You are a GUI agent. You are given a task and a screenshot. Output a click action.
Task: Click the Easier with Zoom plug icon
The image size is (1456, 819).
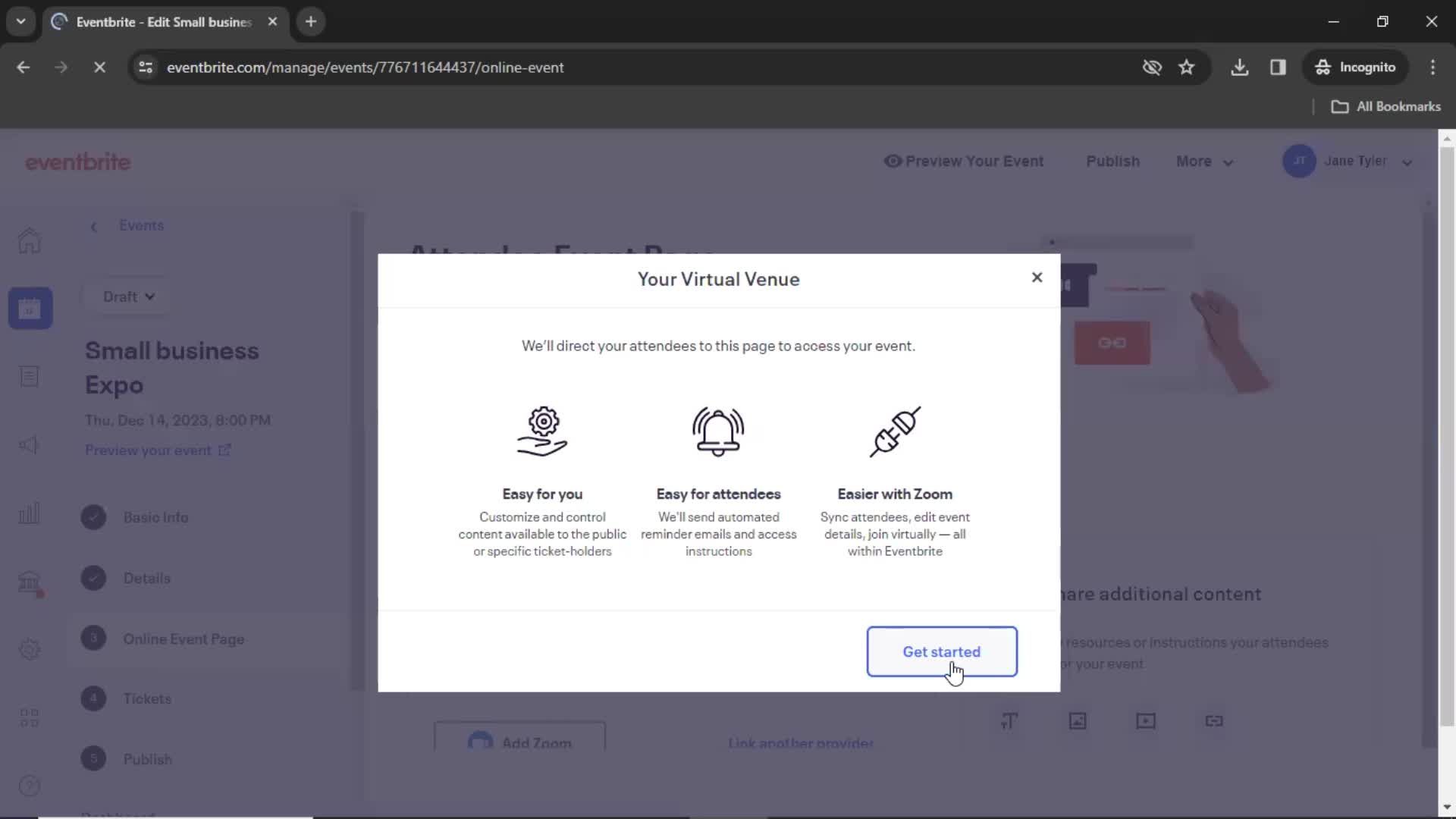coord(895,431)
